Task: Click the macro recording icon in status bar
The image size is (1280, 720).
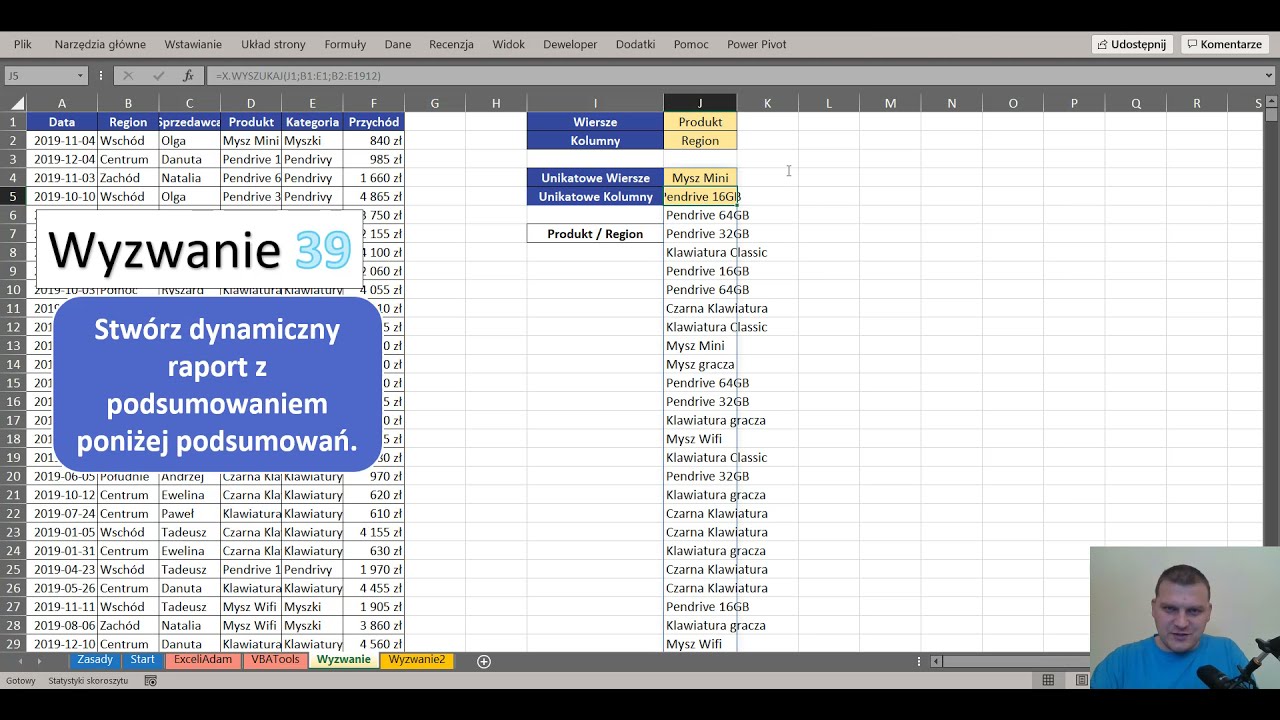Action: [150, 681]
